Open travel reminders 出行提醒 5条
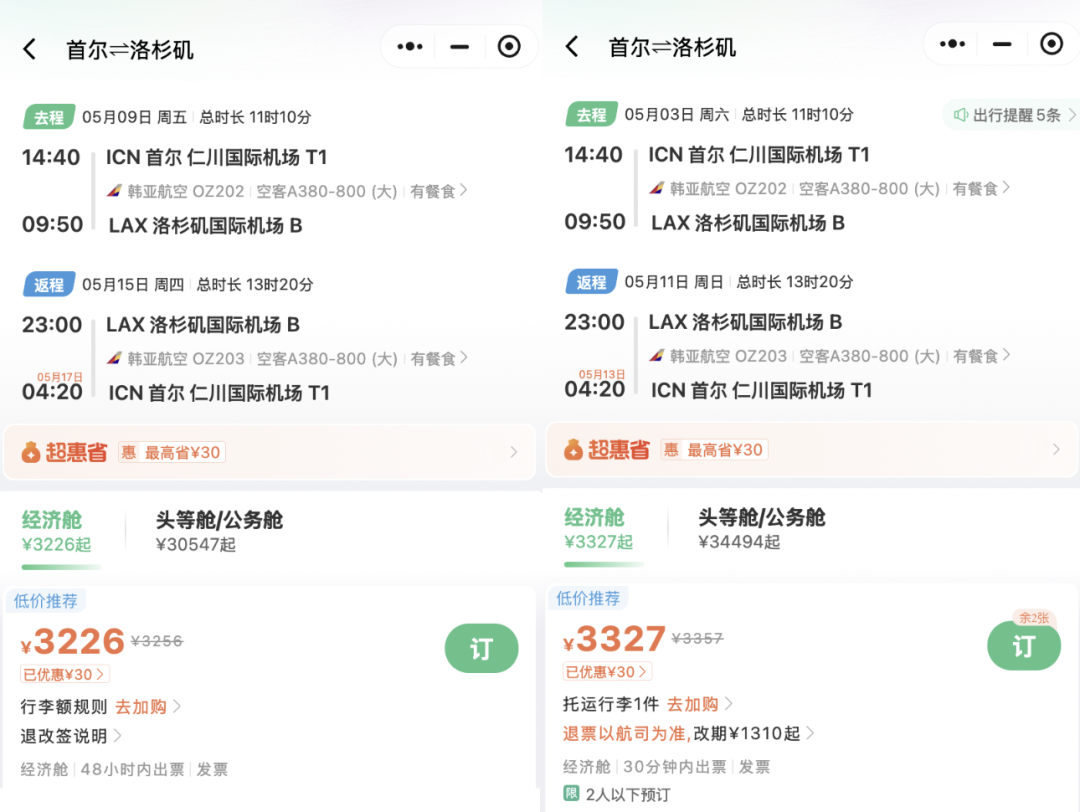 point(1011,115)
